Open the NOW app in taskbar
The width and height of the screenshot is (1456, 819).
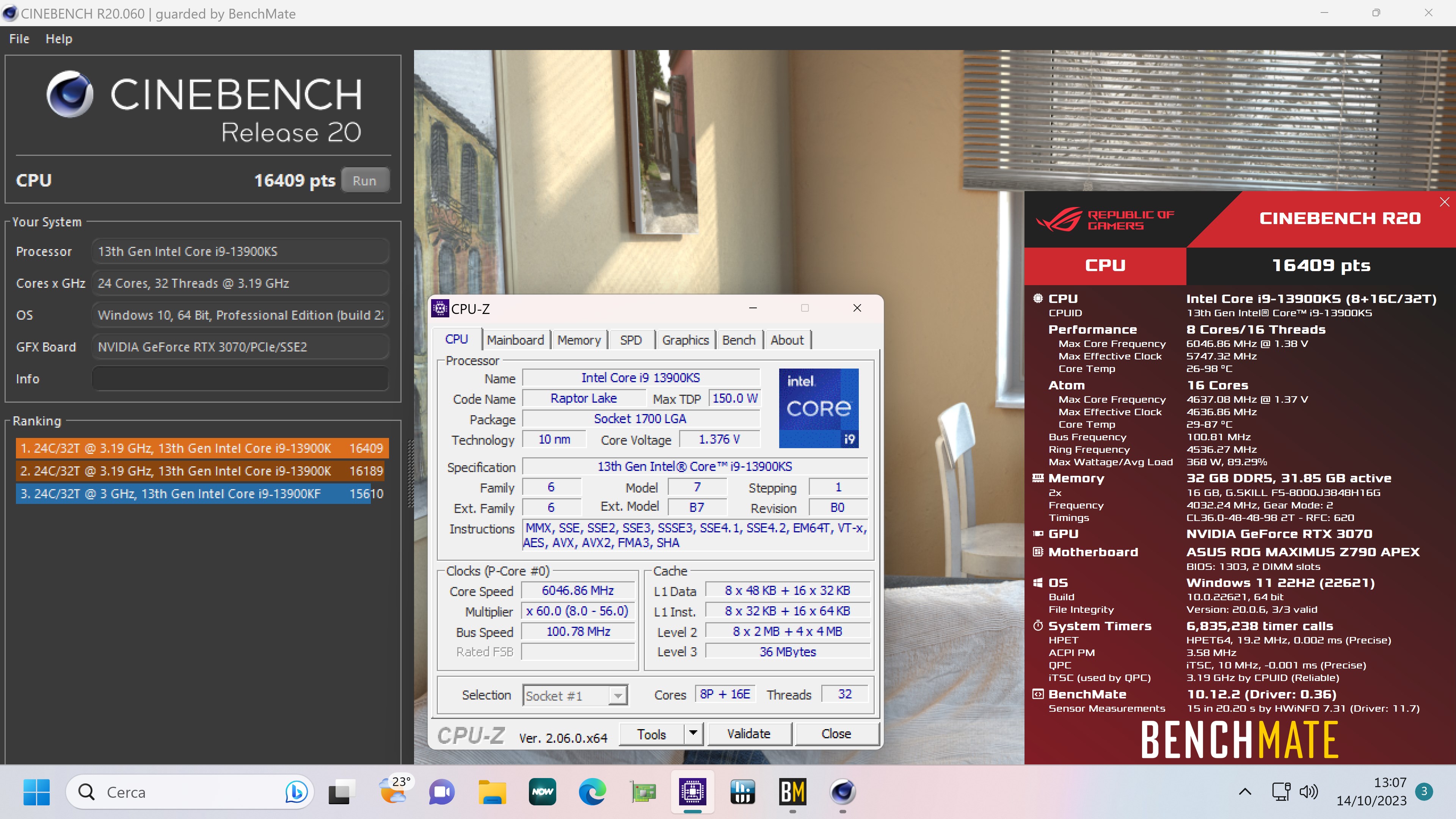[x=542, y=792]
